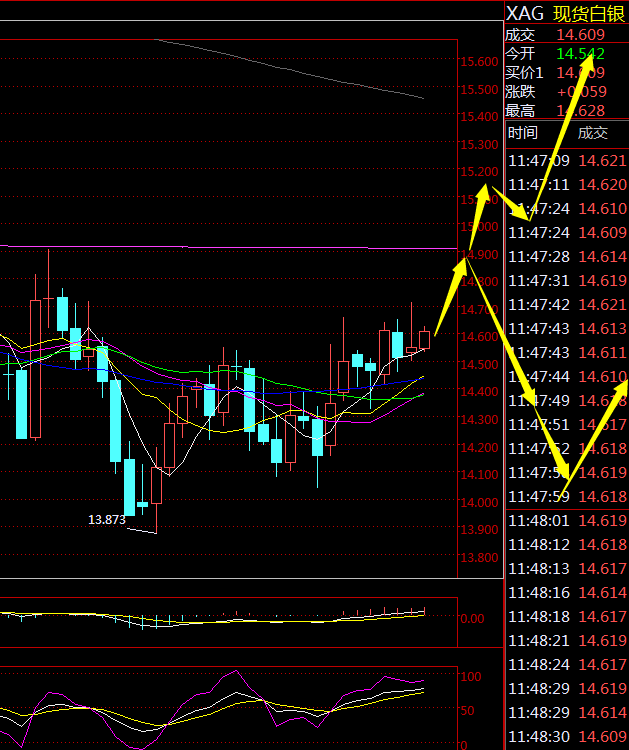Click the 15.500 price axis label

[479, 89]
